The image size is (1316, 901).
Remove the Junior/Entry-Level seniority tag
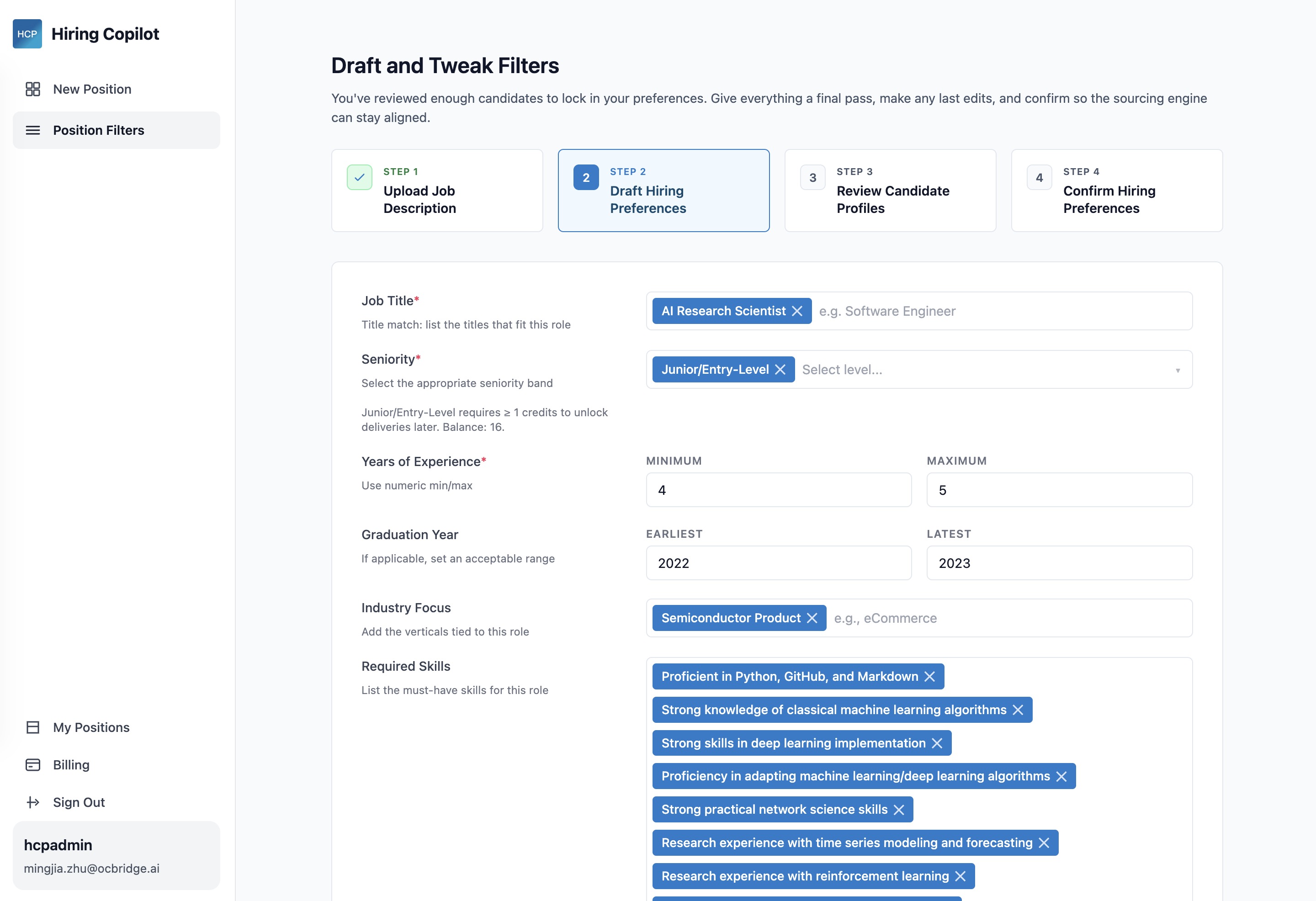tap(780, 369)
